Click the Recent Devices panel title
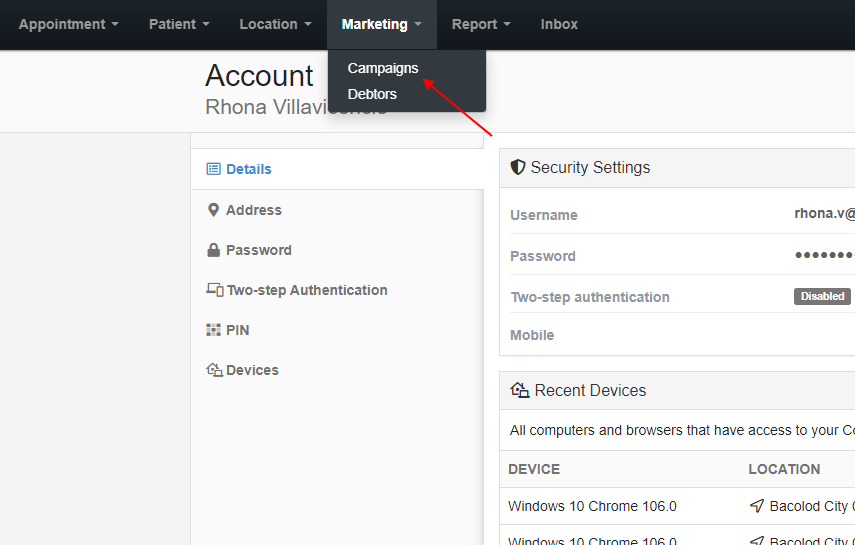Screen dimensions: 855x545 point(590,390)
